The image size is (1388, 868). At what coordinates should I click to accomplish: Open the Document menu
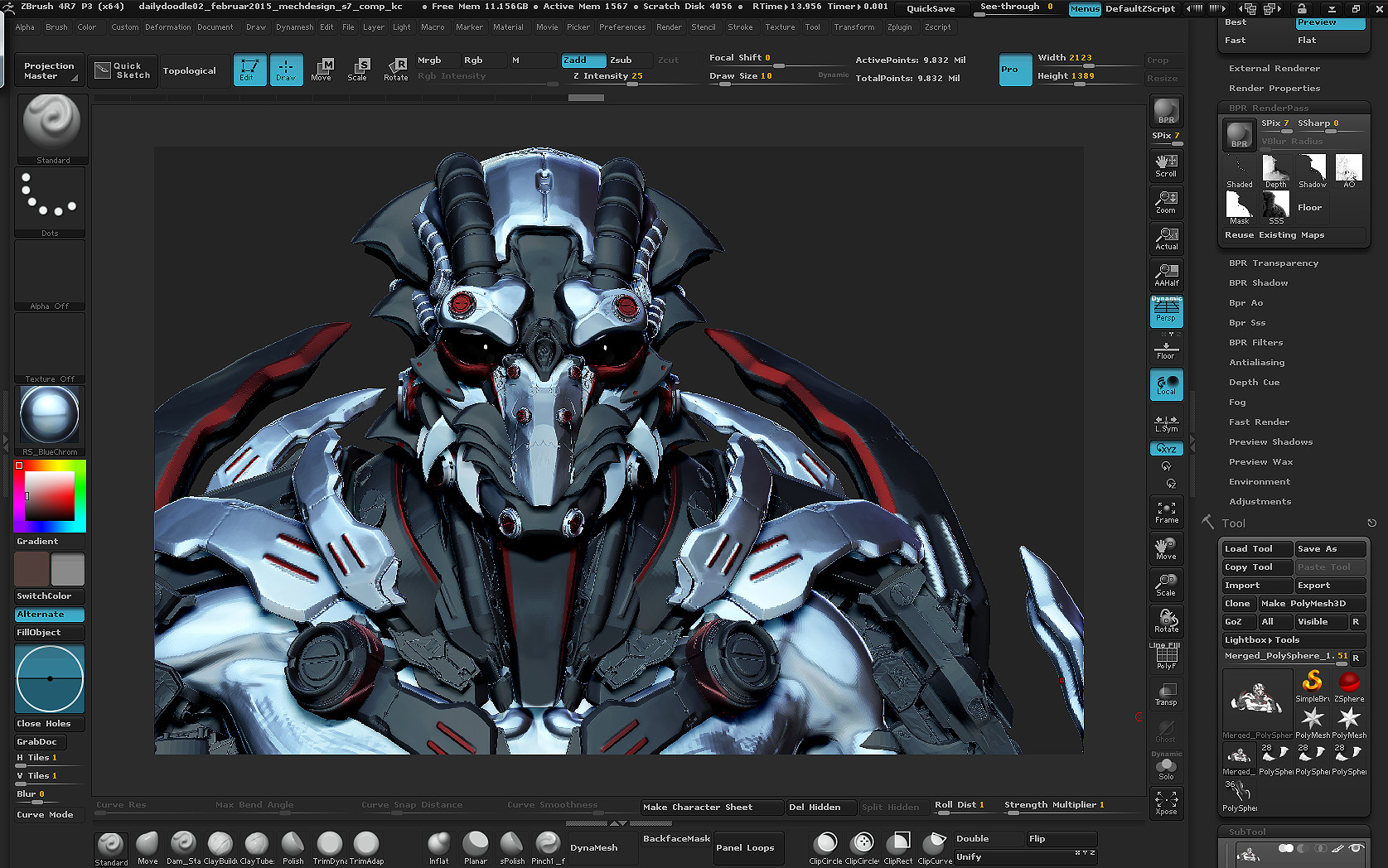215,27
